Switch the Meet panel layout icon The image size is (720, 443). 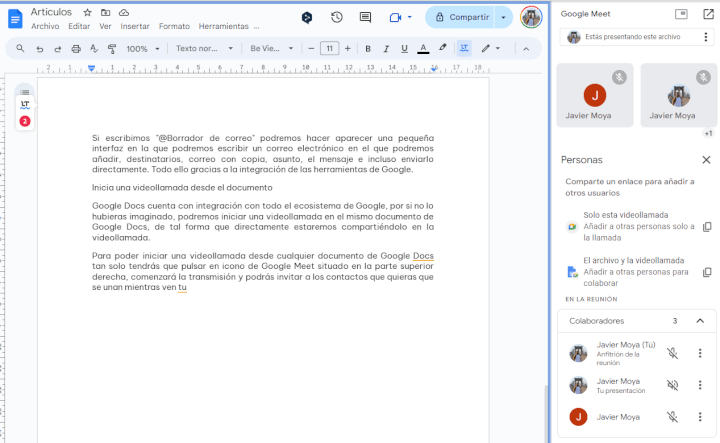click(681, 14)
